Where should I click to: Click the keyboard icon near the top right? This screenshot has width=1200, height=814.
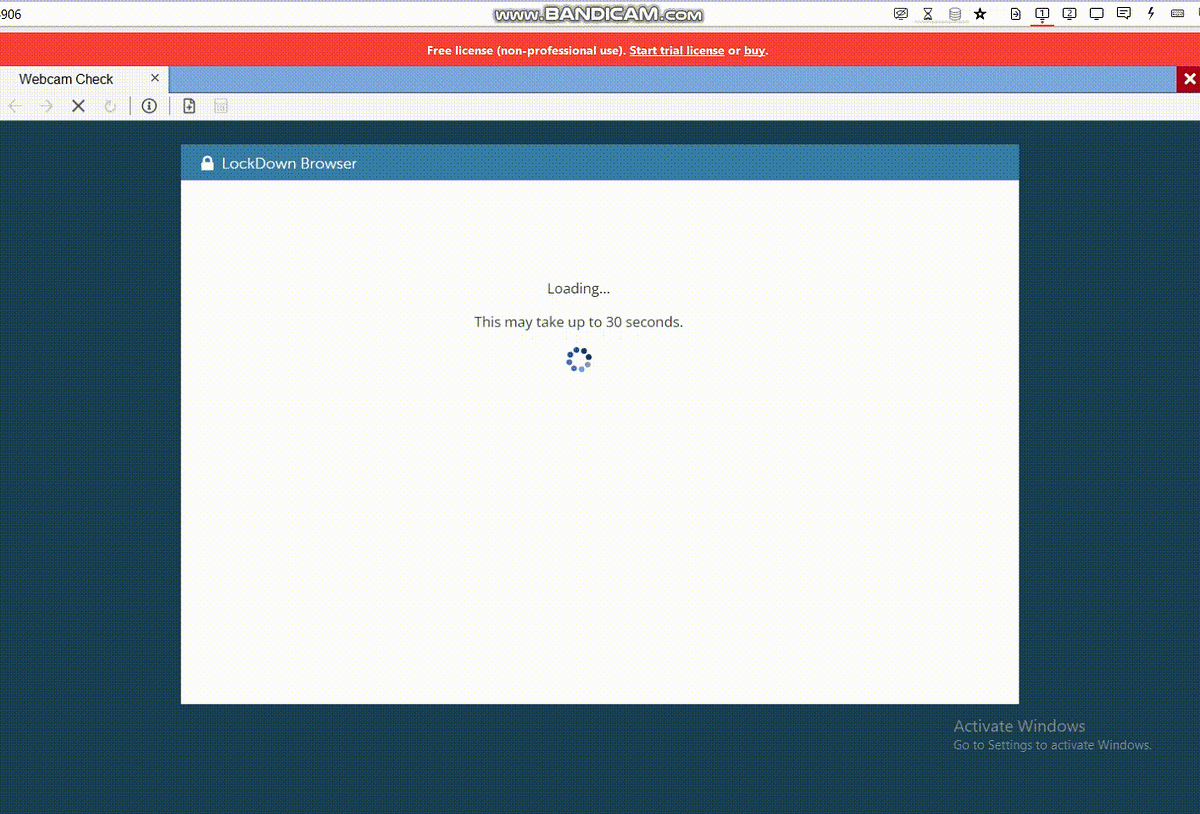pos(1178,13)
